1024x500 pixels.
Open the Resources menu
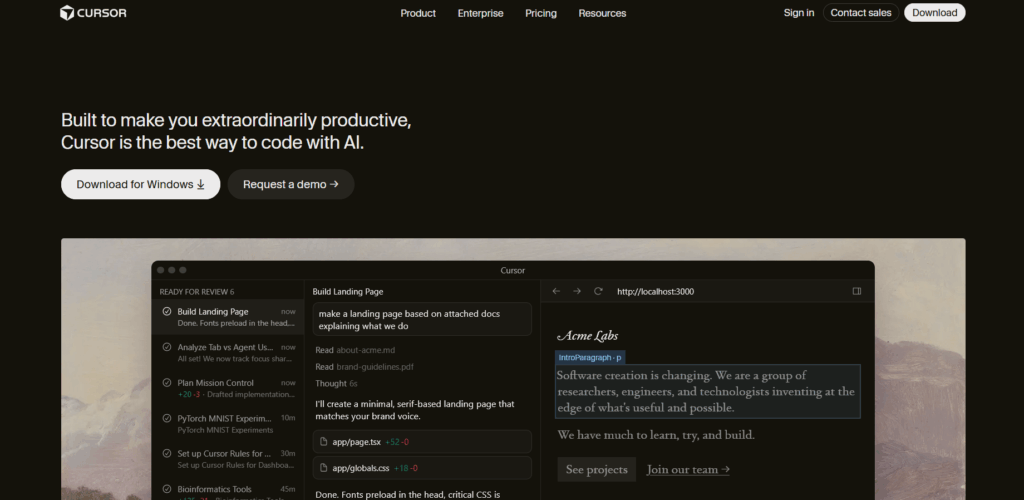[x=602, y=13]
